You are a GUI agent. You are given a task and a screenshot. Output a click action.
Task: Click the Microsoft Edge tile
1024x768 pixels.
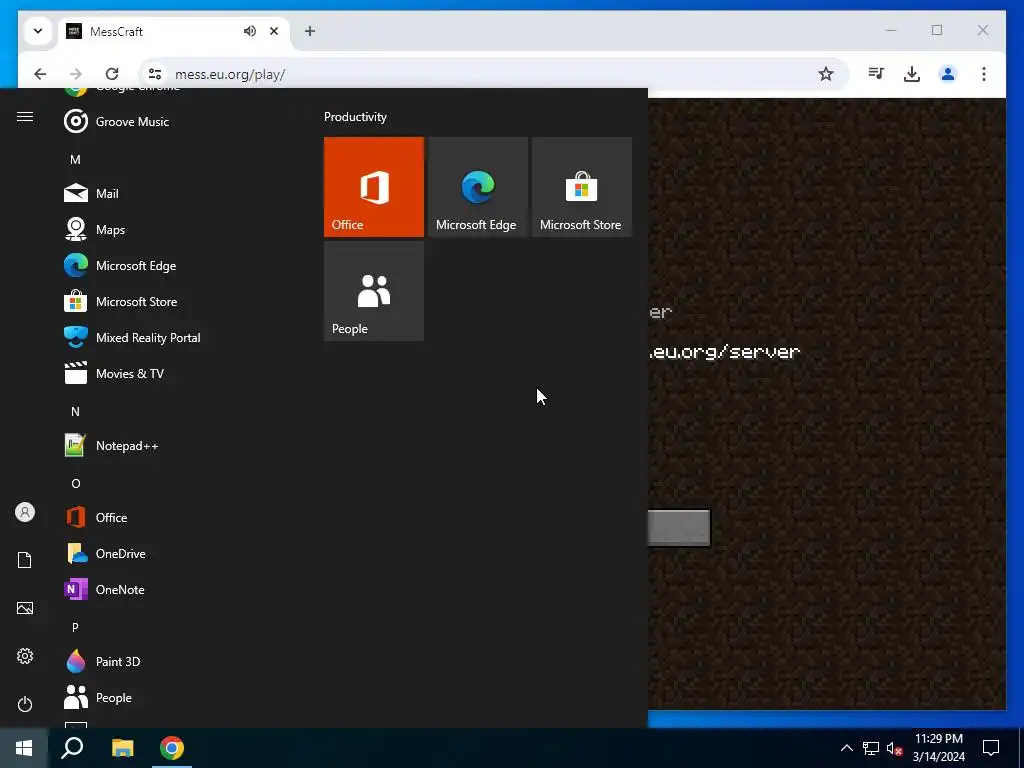(477, 187)
